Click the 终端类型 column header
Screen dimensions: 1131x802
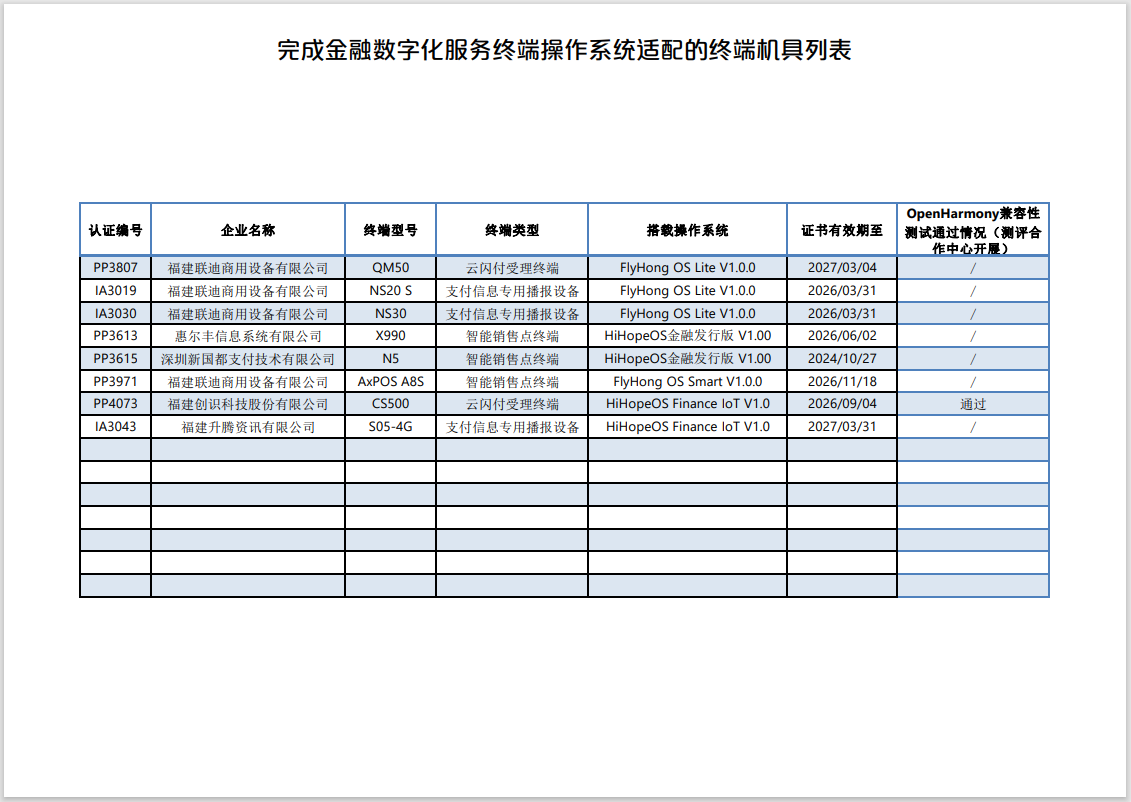click(x=512, y=230)
